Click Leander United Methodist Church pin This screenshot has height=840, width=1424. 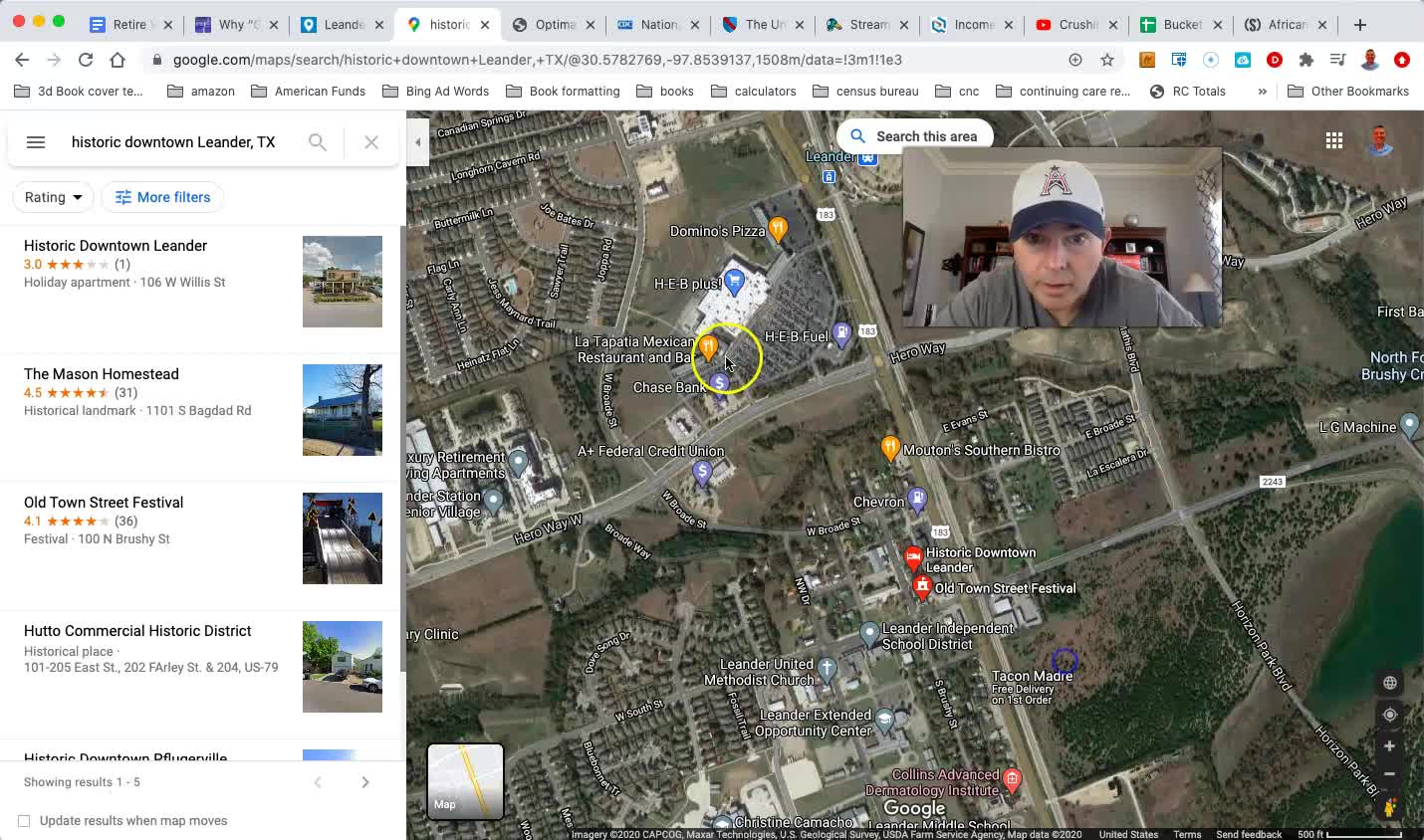[x=827, y=669]
